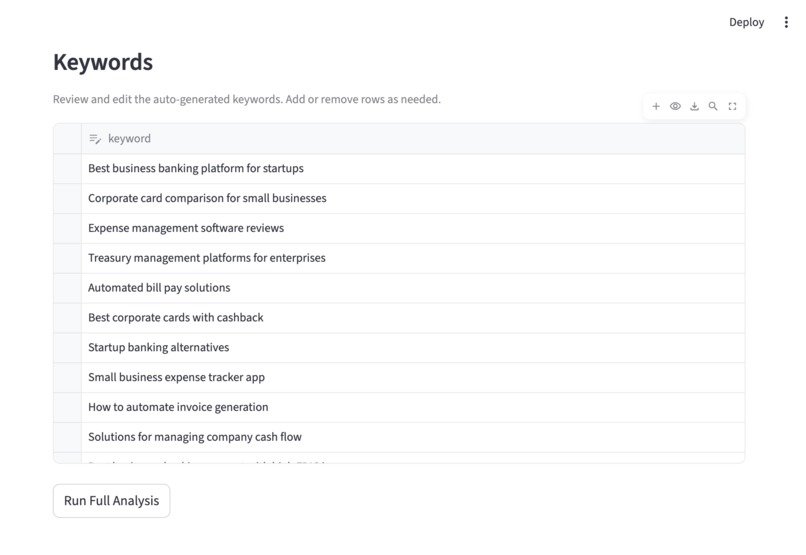Viewport: 806px width, 555px height.
Task: Select 'Solutions for managing company cash flow' cell
Action: pyautogui.click(x=413, y=437)
